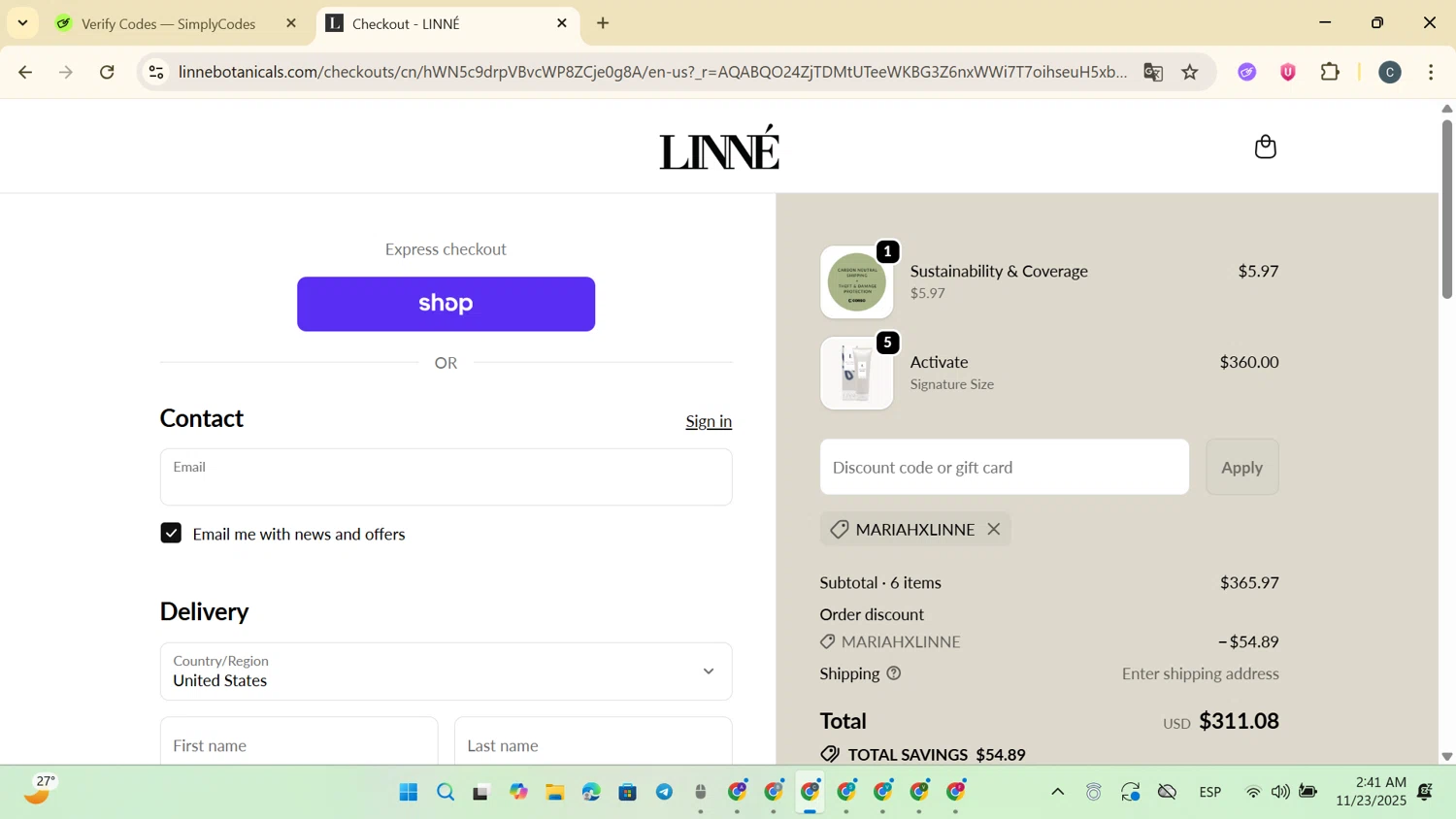Click the shipping help question mark icon

click(894, 673)
